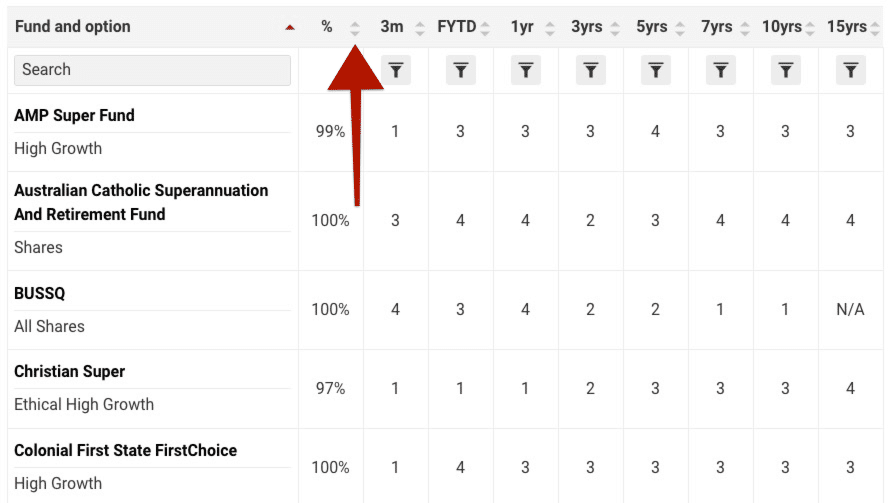The height and width of the screenshot is (503, 892).
Task: Select Colonial First State FirstChoice fund
Action: click(125, 450)
